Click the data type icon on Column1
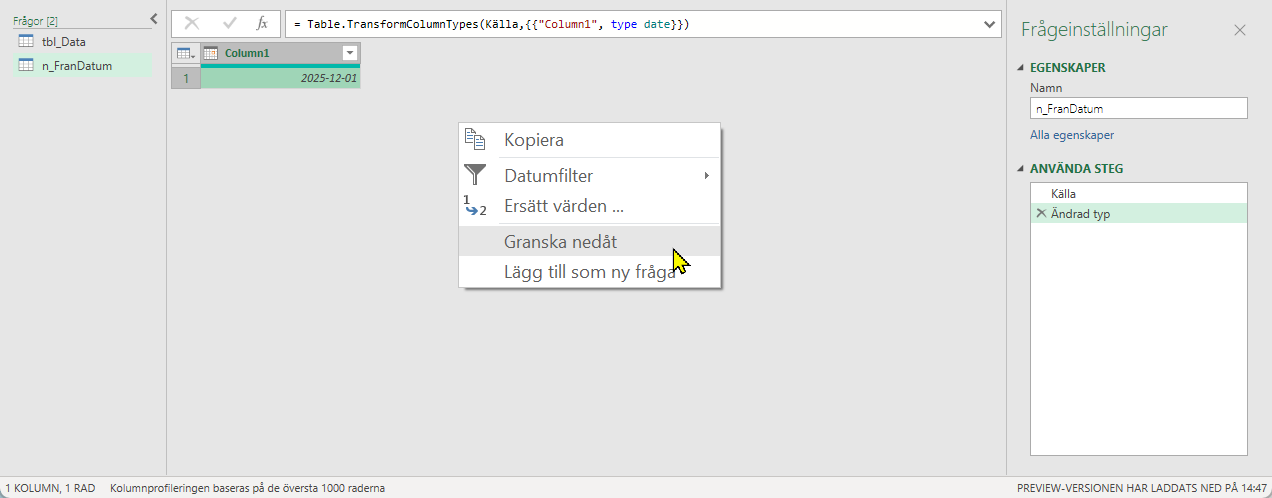The image size is (1272, 498). [211, 53]
